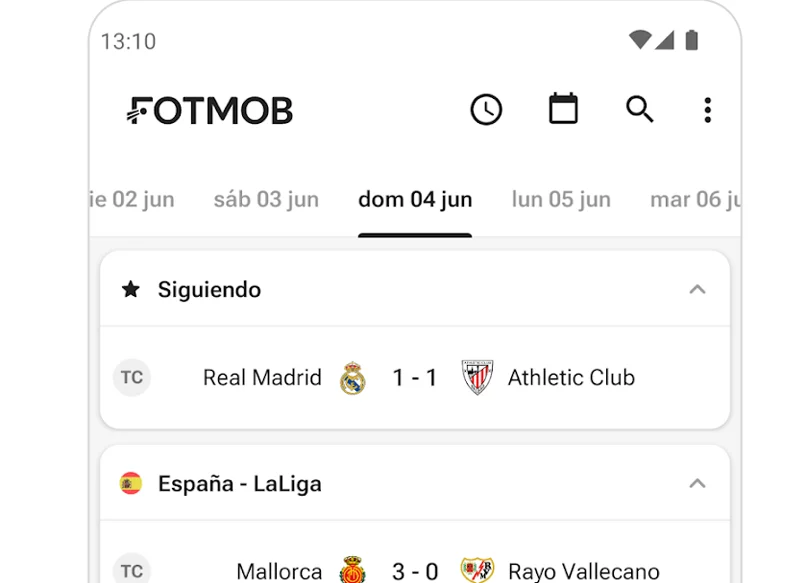Viewport: 800px width, 583px height.
Task: Open the clock time-sort icon
Action: click(486, 110)
